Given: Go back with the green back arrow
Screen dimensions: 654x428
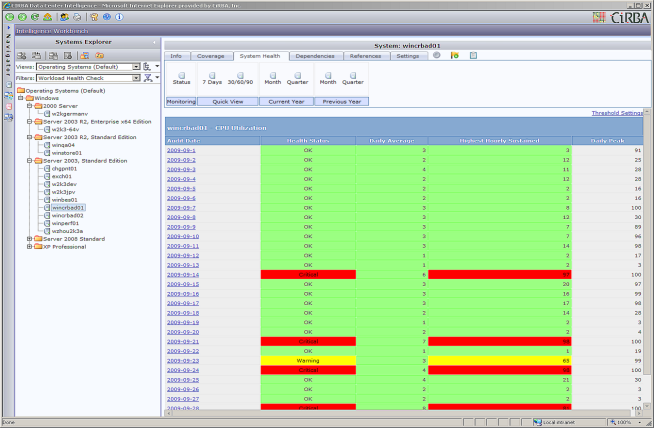Looking at the screenshot, I should click(x=10, y=17).
